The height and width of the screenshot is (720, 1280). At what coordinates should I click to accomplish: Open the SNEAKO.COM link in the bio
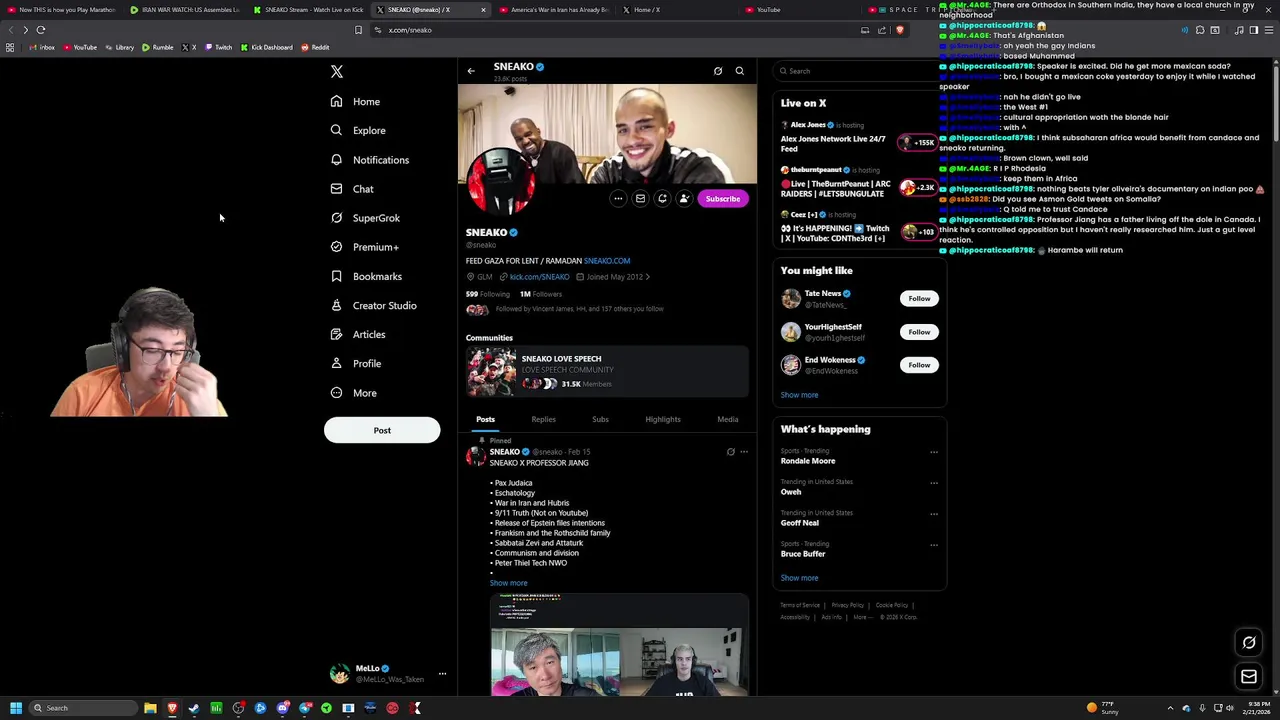pos(607,261)
